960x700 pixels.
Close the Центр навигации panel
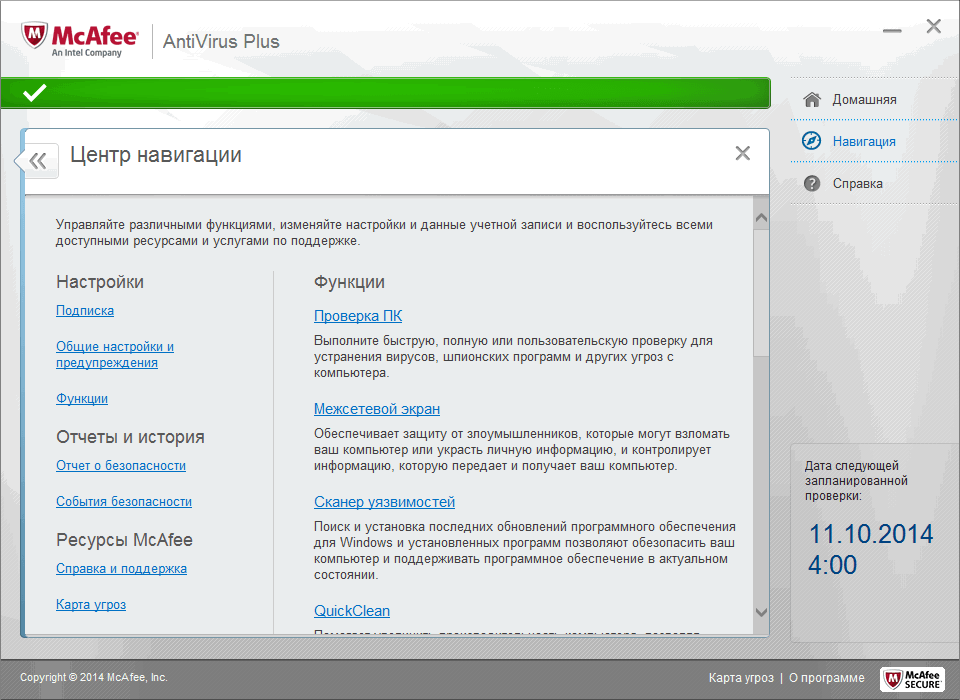point(742,153)
